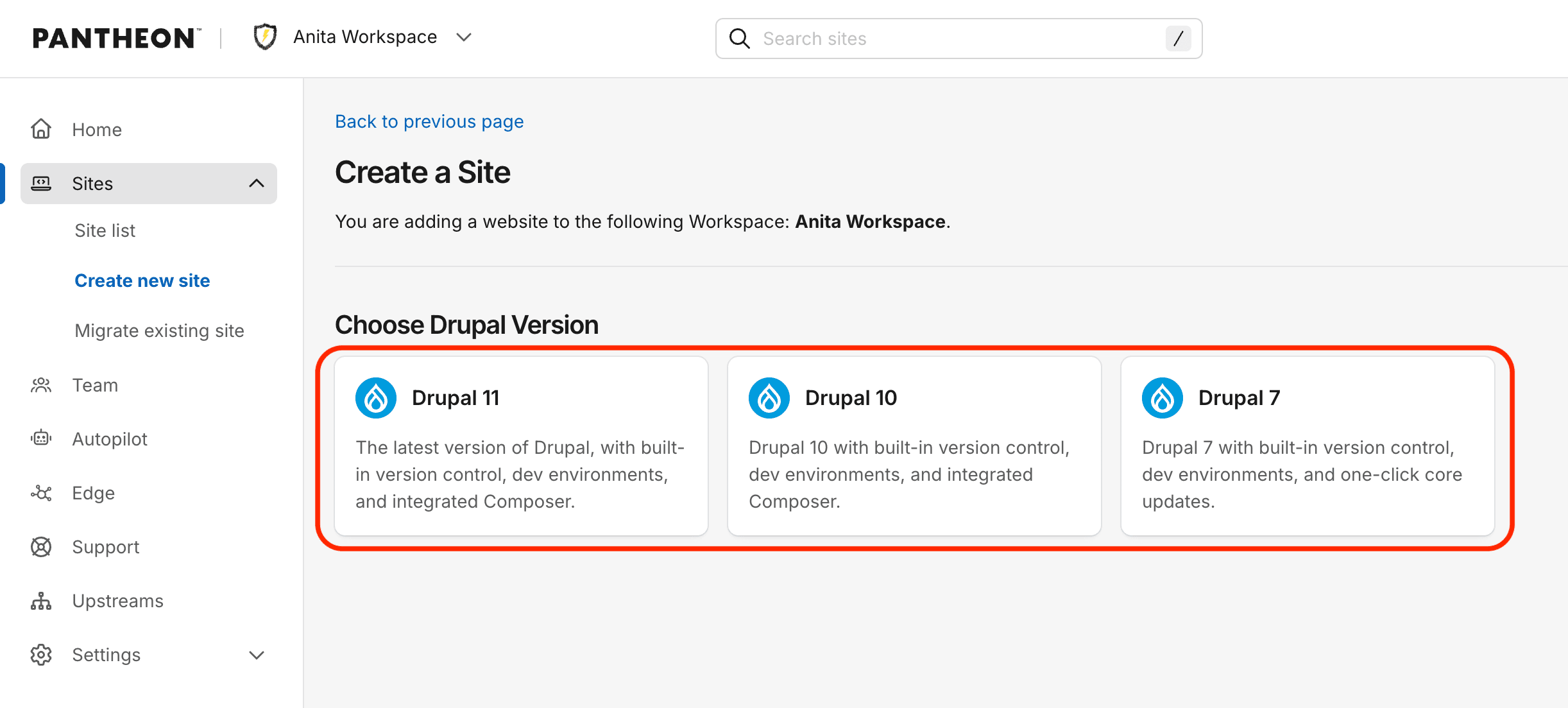Go to Home in sidebar
Image resolution: width=1568 pixels, height=708 pixels.
point(97,130)
